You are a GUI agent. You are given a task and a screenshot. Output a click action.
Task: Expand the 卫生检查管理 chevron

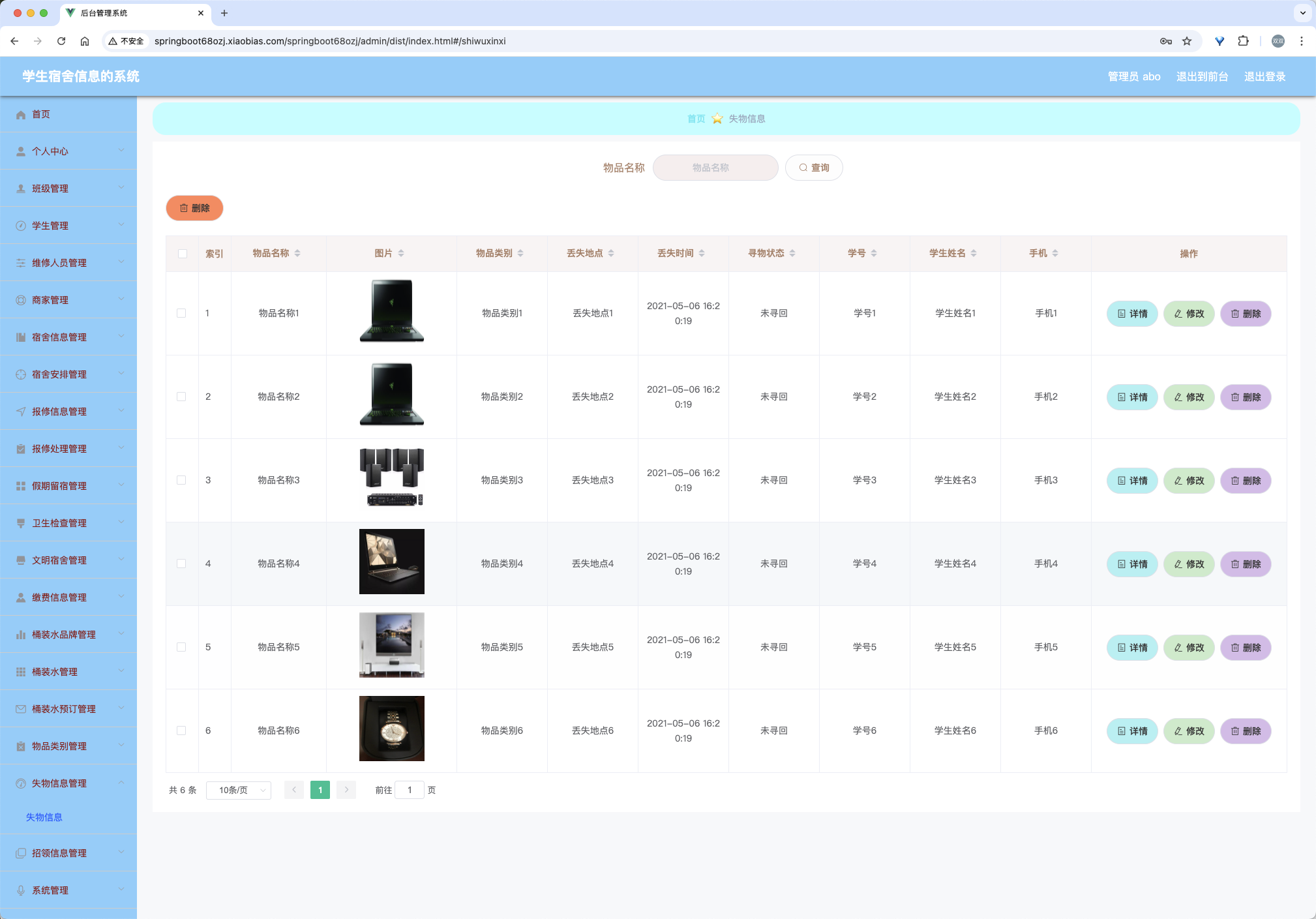(121, 522)
